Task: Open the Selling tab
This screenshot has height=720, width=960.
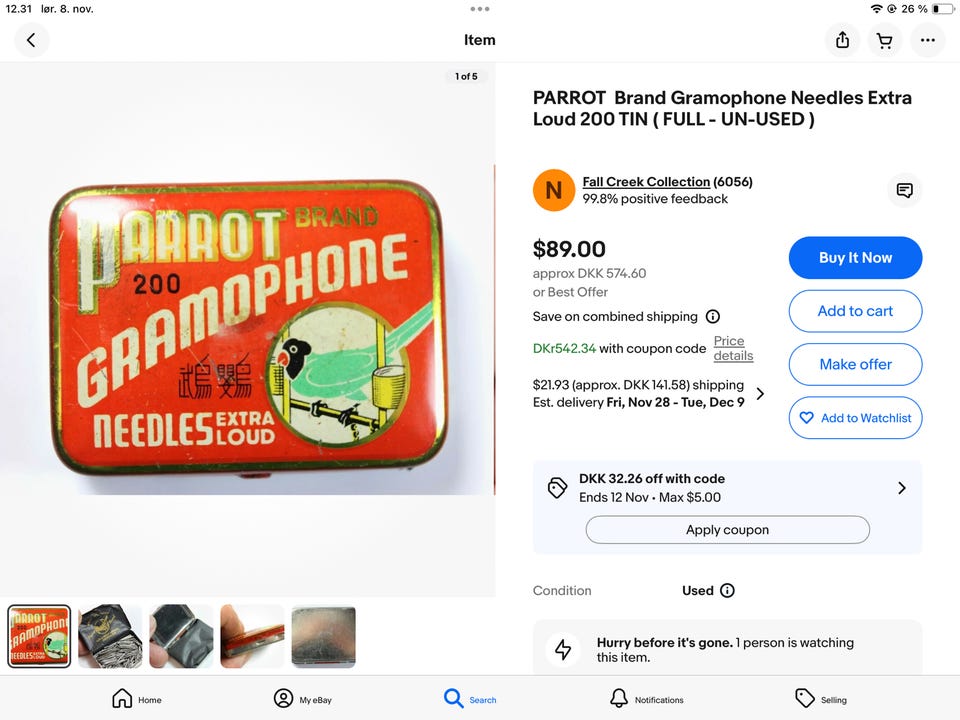Action: click(x=820, y=699)
